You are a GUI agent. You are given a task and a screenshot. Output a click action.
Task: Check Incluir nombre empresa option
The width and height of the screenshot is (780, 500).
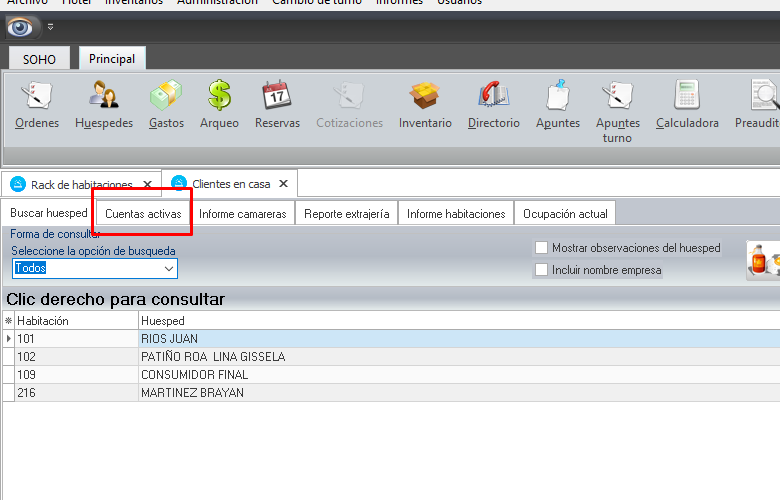542,270
